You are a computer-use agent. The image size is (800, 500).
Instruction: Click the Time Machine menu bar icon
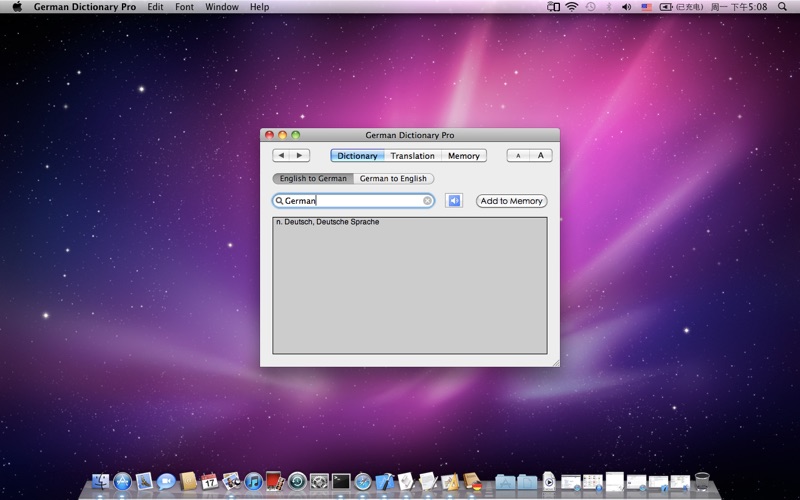tap(590, 7)
